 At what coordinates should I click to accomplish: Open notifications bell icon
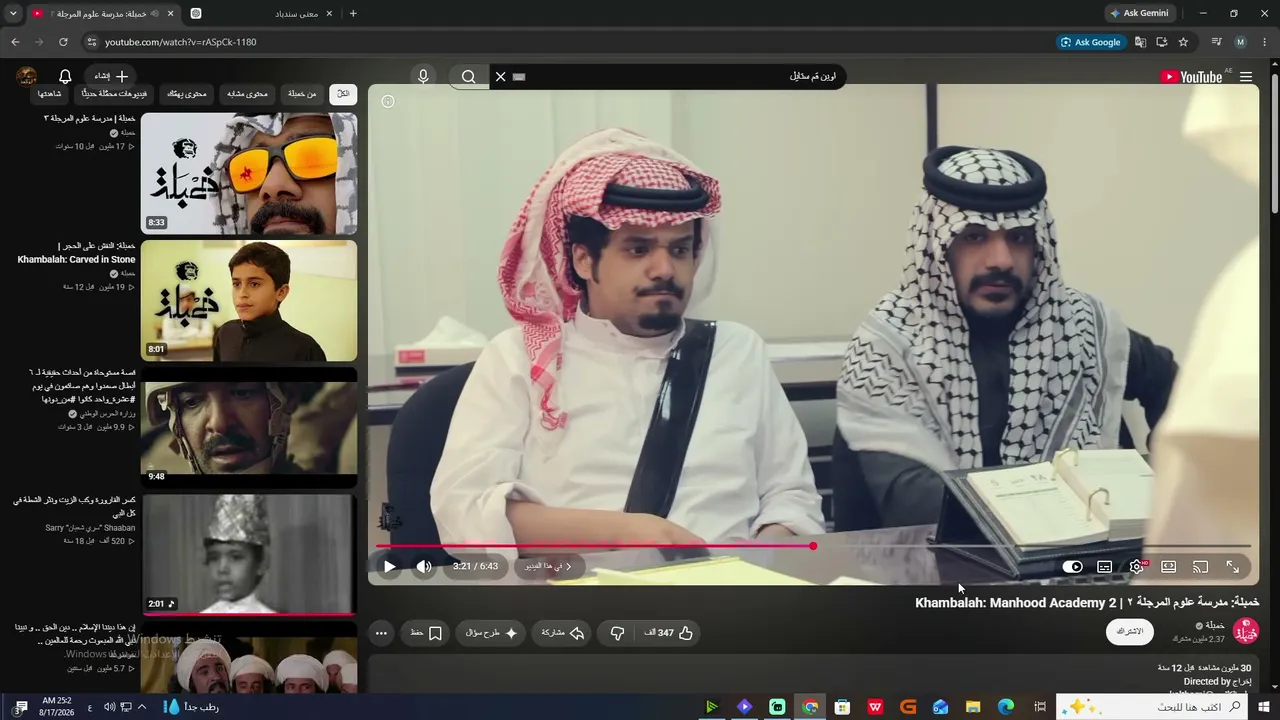[65, 77]
